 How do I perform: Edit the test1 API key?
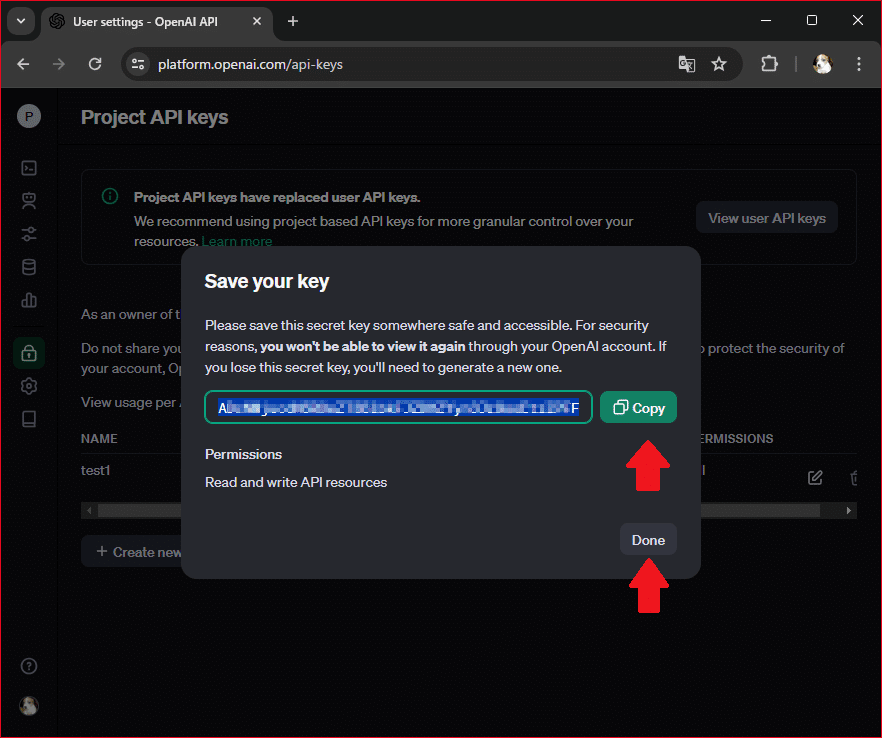815,478
